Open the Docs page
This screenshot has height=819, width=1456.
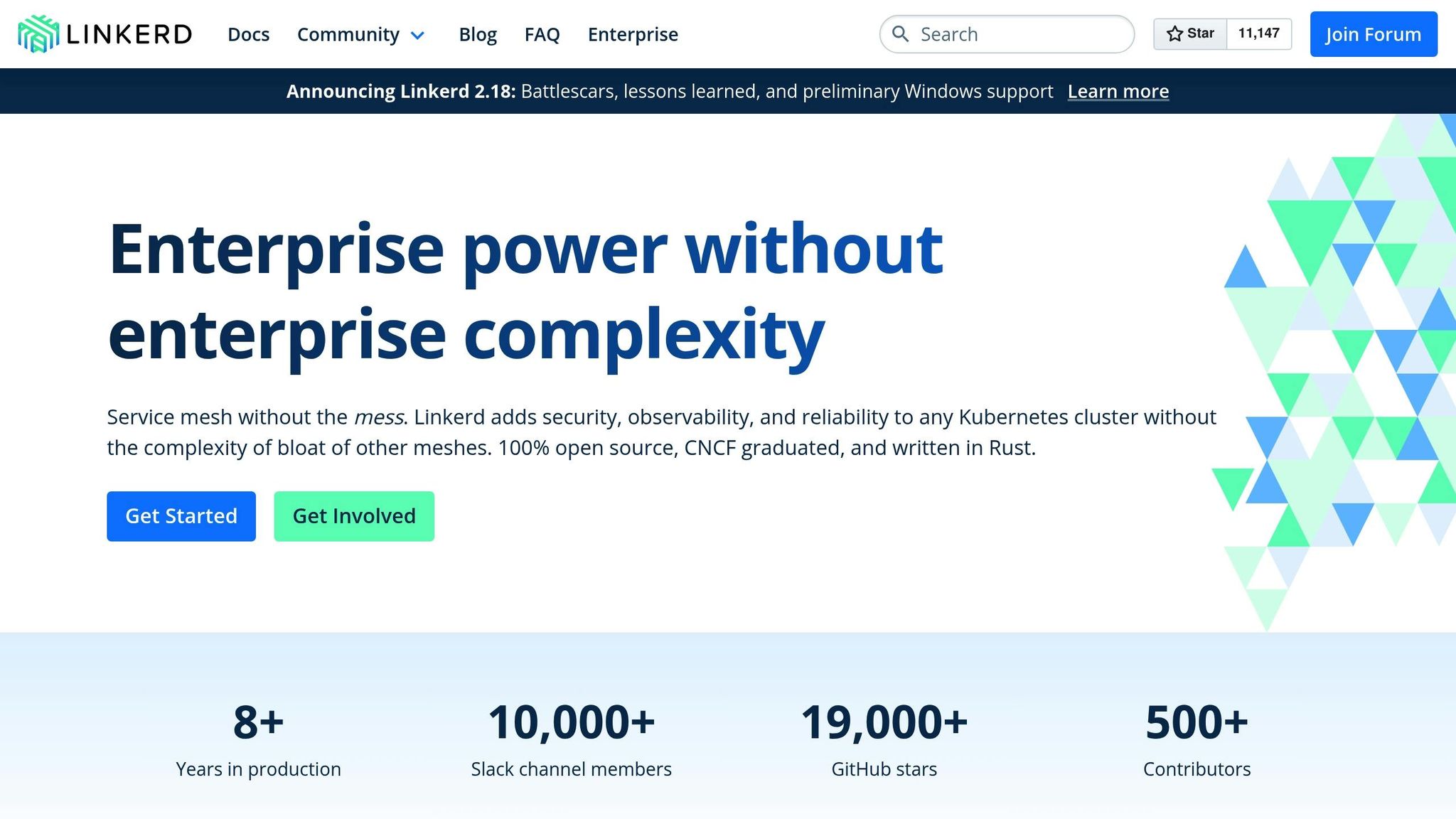(x=248, y=34)
